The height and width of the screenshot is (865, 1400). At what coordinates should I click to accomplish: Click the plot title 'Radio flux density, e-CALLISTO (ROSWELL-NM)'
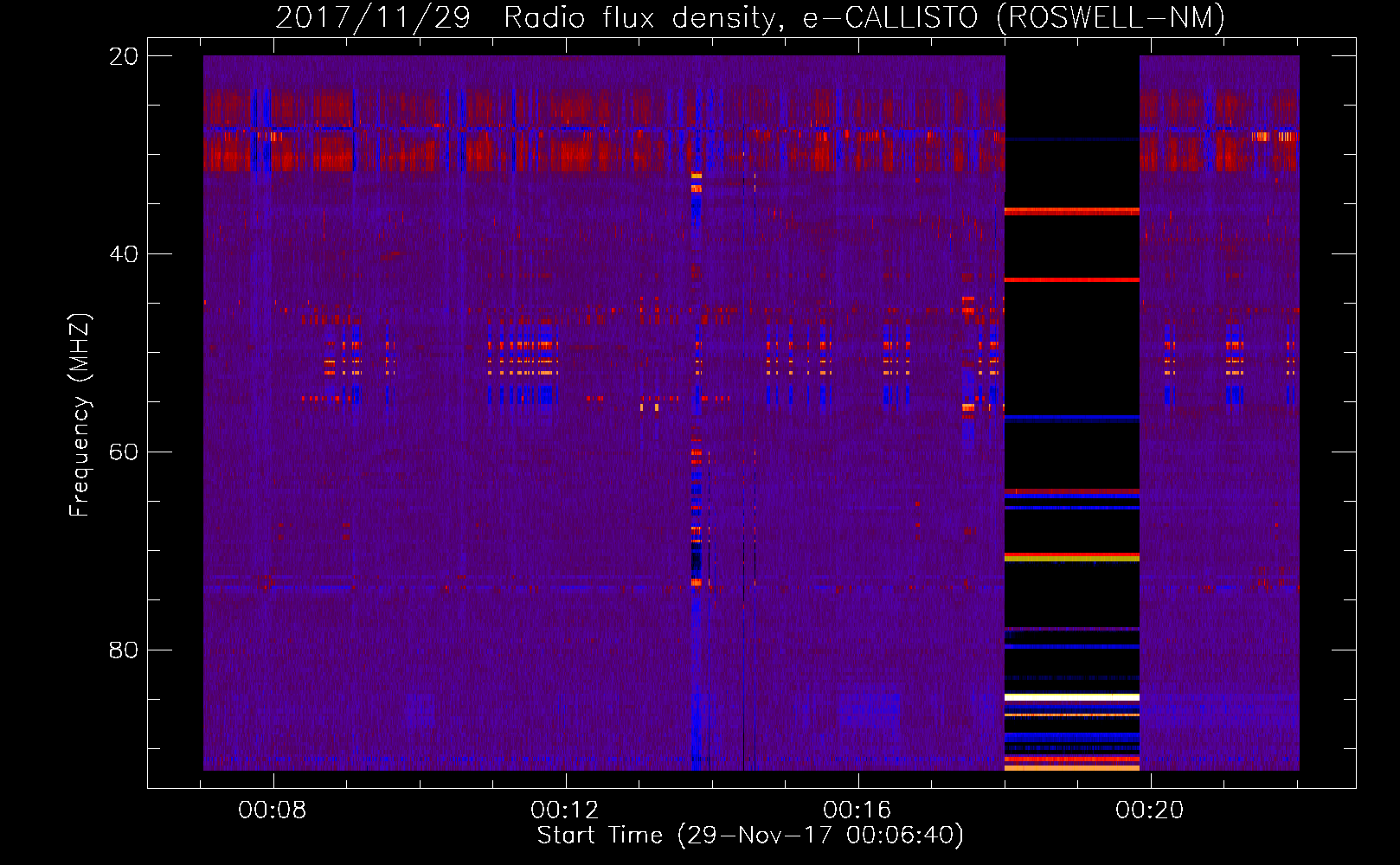(864, 17)
